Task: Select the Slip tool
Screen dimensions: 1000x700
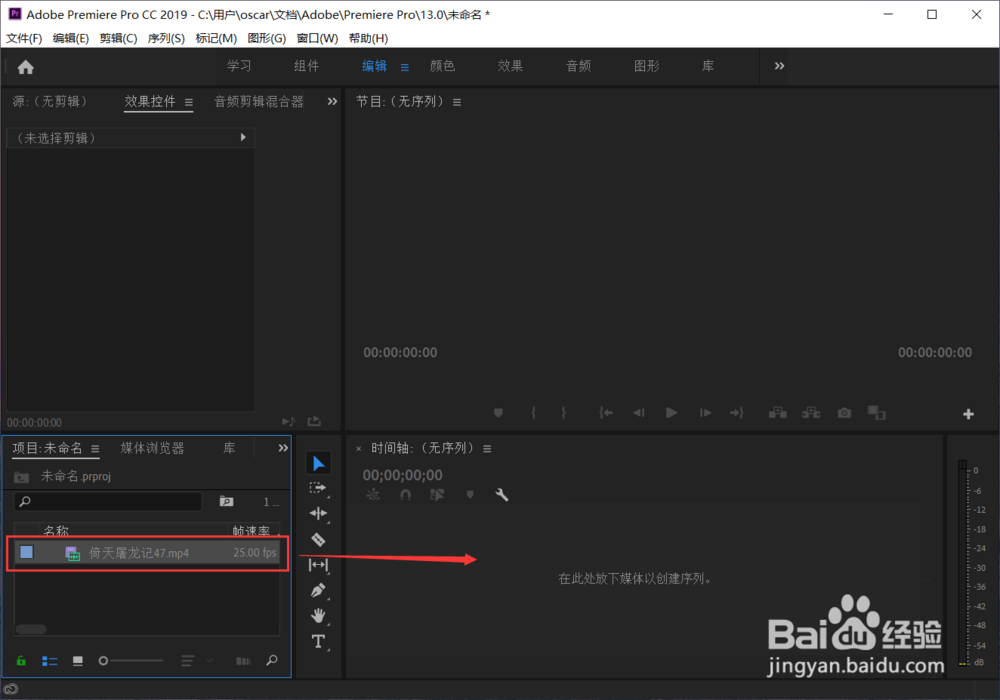Action: click(318, 565)
